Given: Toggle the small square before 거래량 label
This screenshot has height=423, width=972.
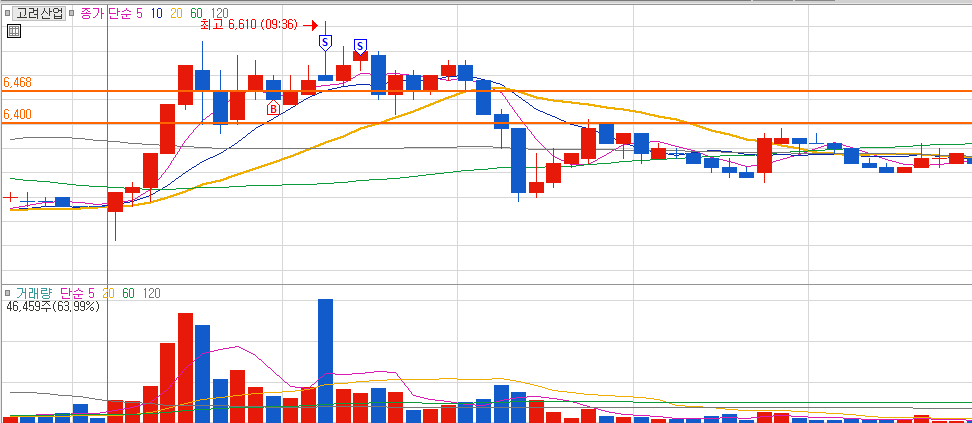Looking at the screenshot, I should (7, 293).
